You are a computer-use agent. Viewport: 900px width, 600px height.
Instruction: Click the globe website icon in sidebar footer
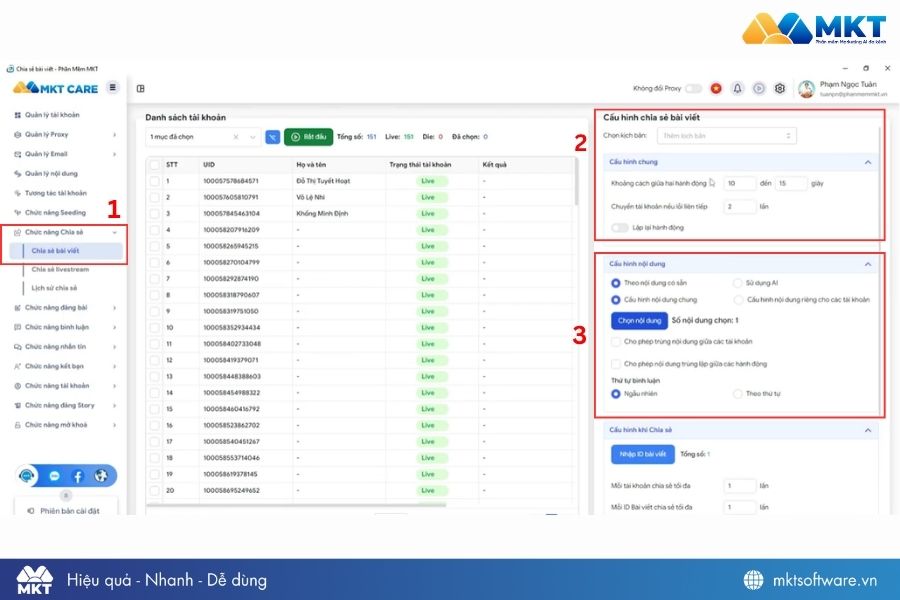pyautogui.click(x=101, y=475)
